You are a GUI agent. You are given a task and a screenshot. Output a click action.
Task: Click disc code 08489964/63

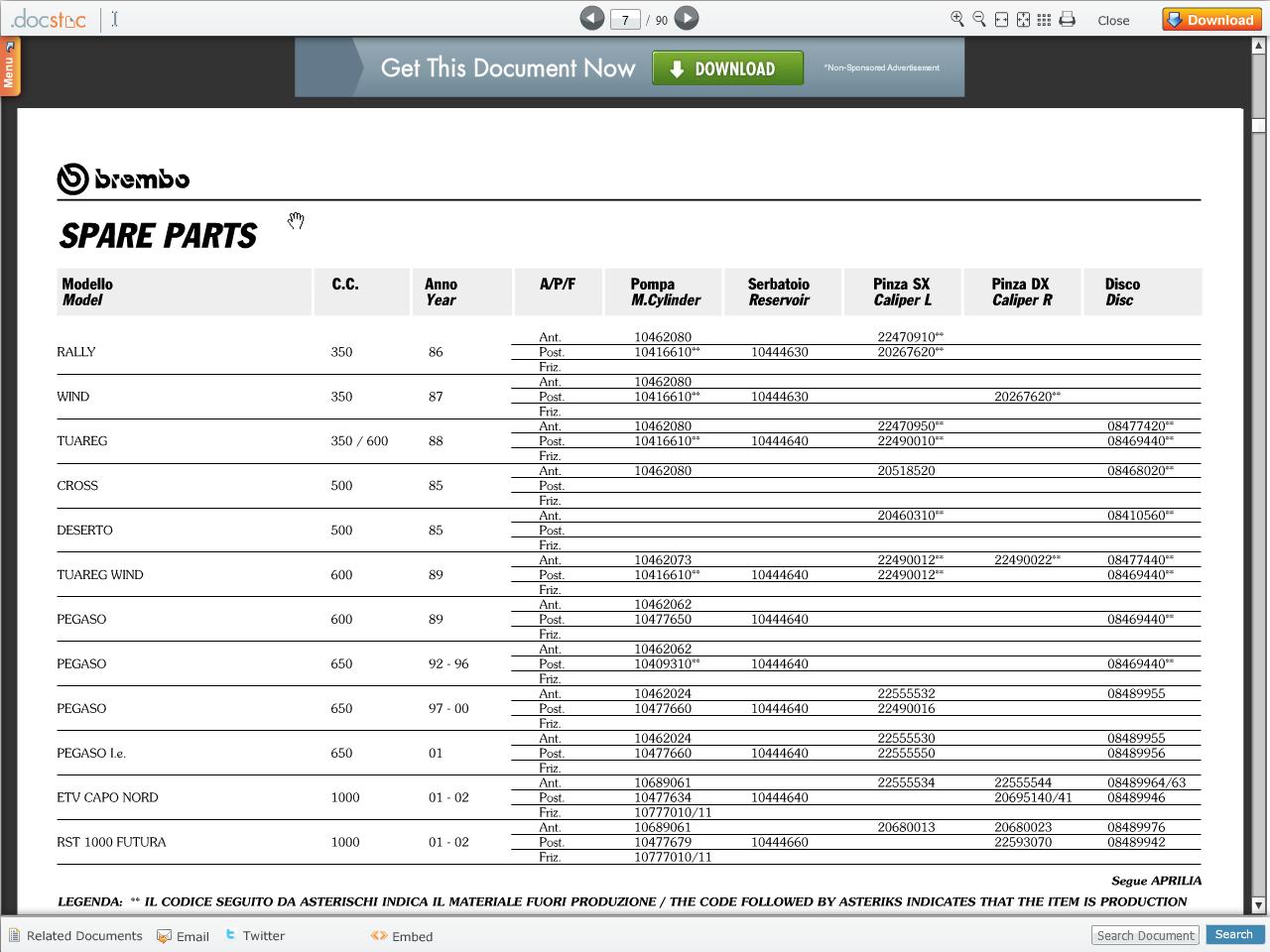pos(1146,782)
